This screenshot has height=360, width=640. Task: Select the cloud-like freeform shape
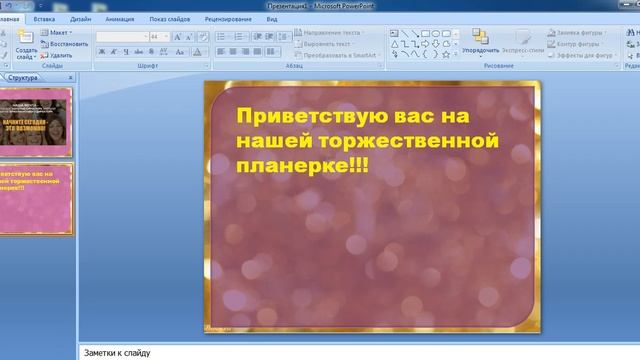446,44
